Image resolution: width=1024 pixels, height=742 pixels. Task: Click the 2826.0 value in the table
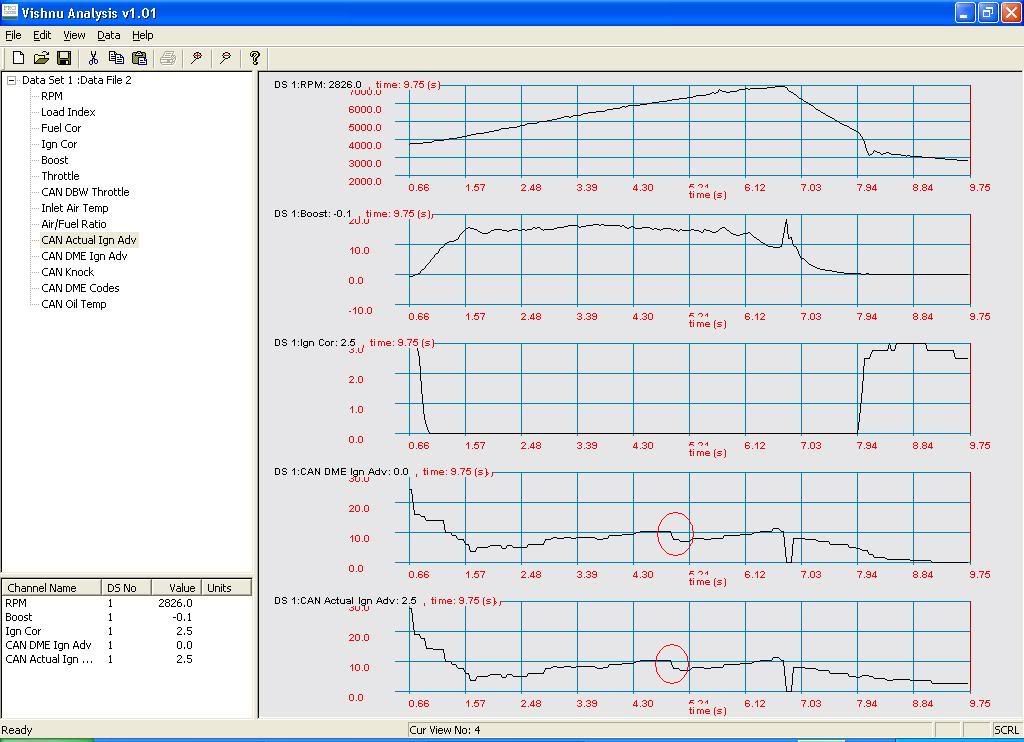tap(175, 604)
